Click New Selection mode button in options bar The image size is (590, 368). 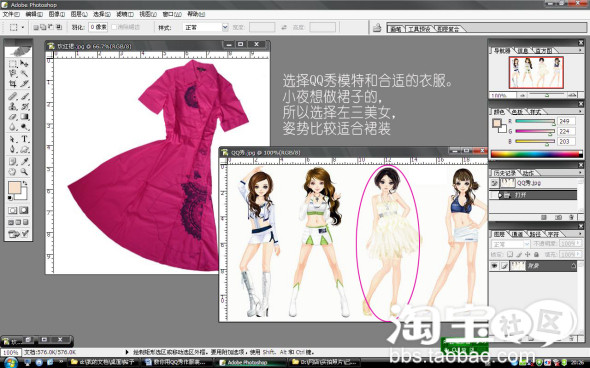[x=36, y=27]
